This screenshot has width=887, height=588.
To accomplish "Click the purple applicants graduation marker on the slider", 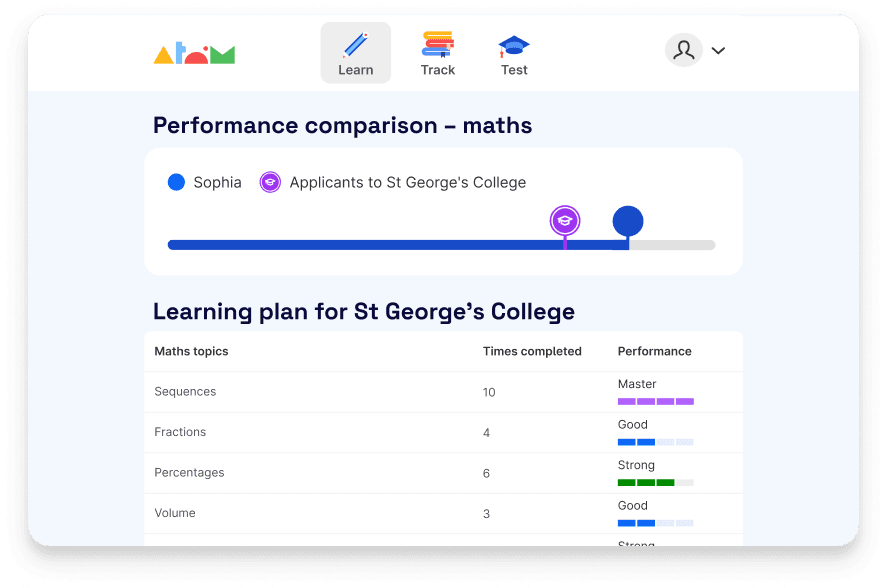I will 564,219.
